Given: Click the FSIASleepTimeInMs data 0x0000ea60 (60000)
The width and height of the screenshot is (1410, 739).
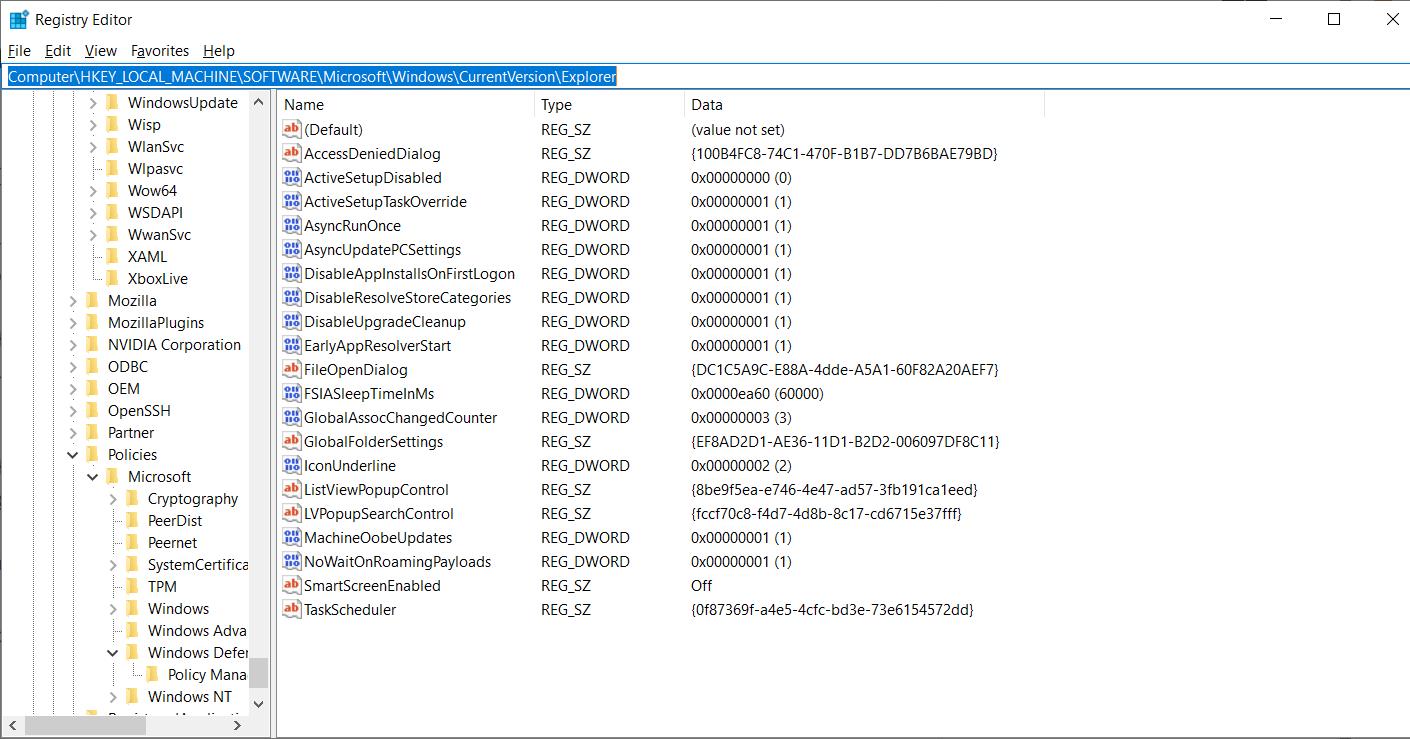Looking at the screenshot, I should pyautogui.click(x=757, y=393).
